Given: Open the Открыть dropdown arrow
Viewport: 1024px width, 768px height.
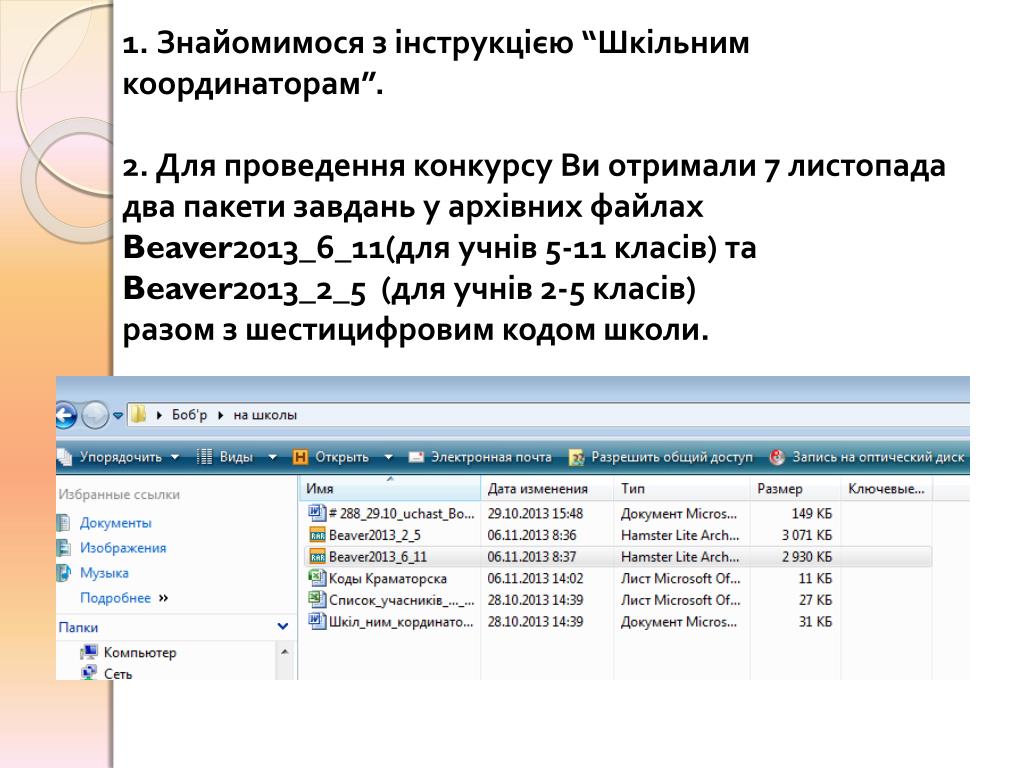Looking at the screenshot, I should (x=388, y=457).
